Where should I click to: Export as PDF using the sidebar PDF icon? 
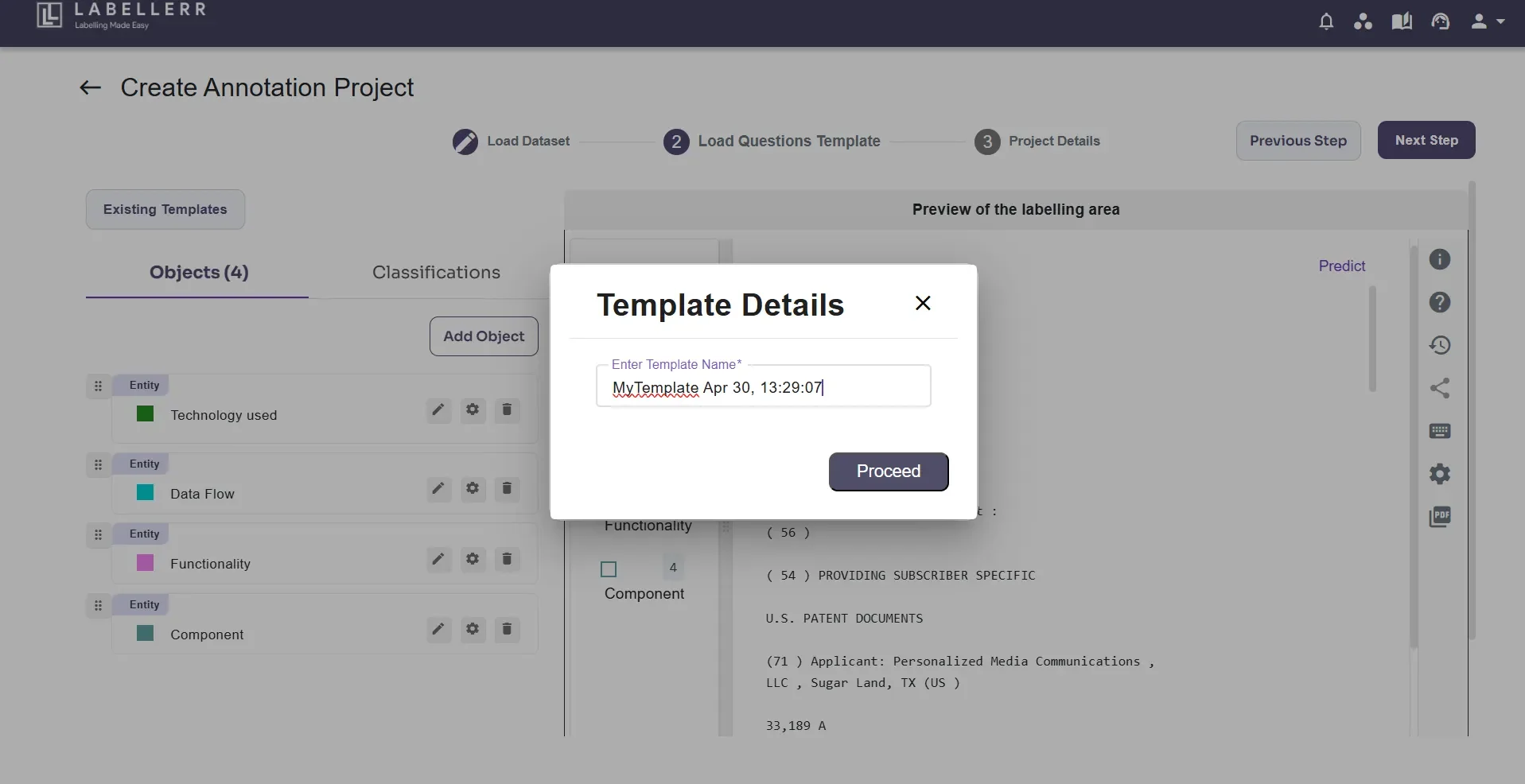(x=1441, y=517)
